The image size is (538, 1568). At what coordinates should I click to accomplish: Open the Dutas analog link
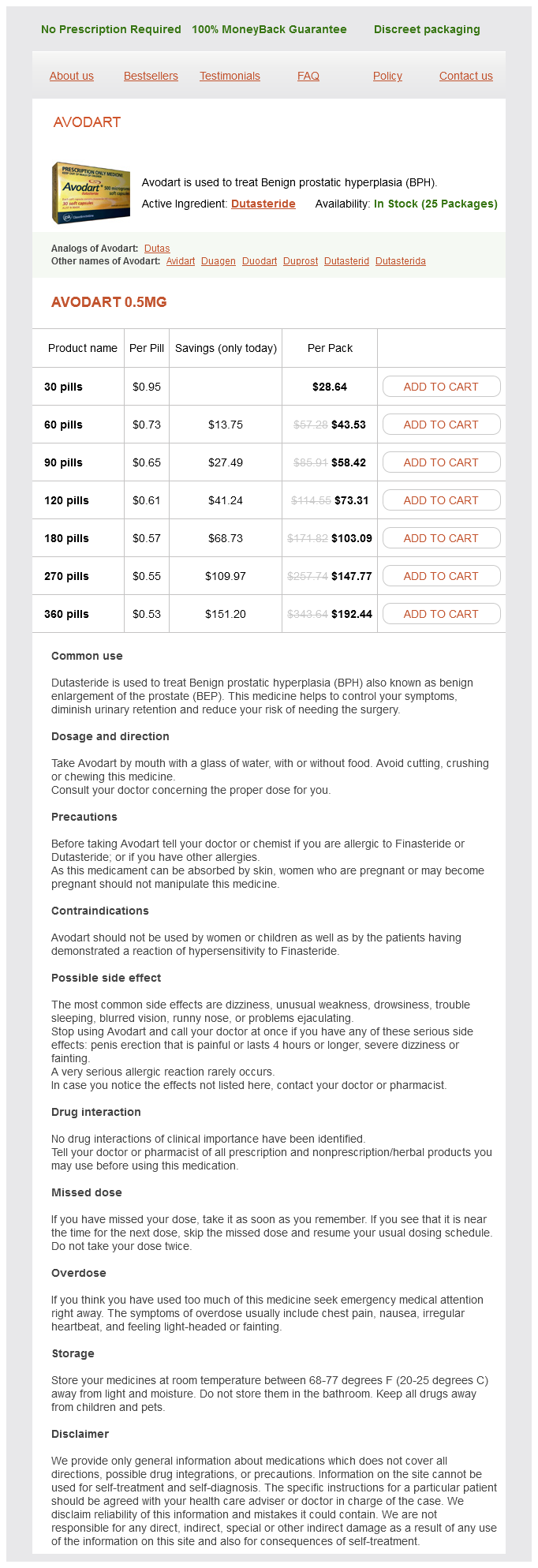pos(157,249)
